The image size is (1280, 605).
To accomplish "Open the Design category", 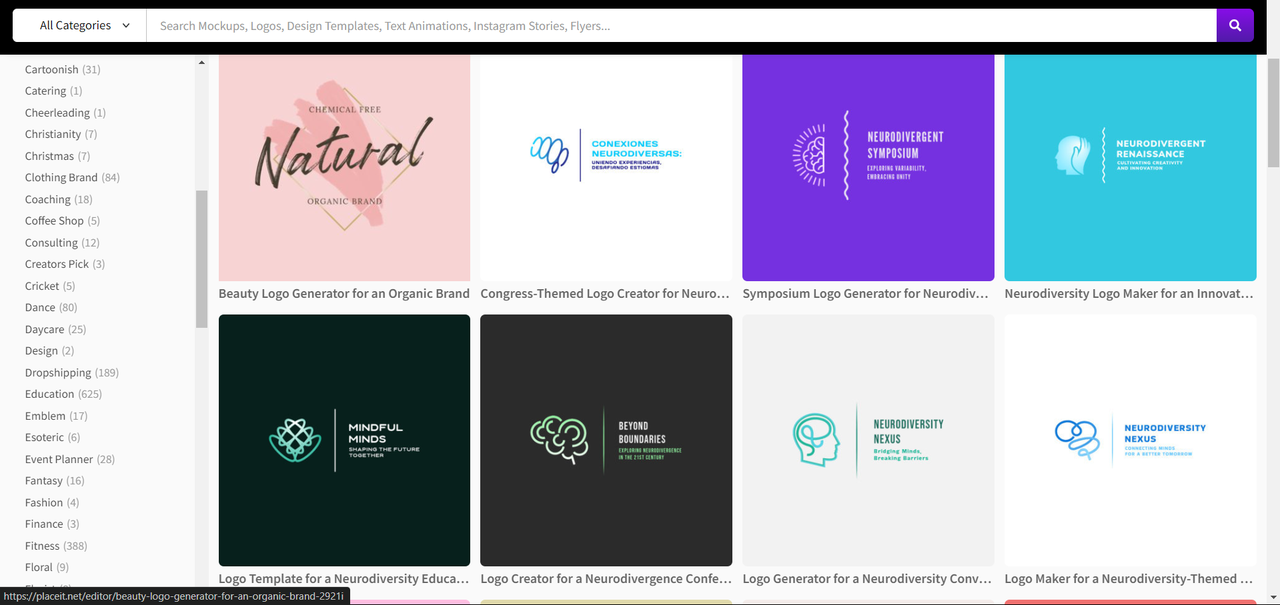I will tap(50, 351).
